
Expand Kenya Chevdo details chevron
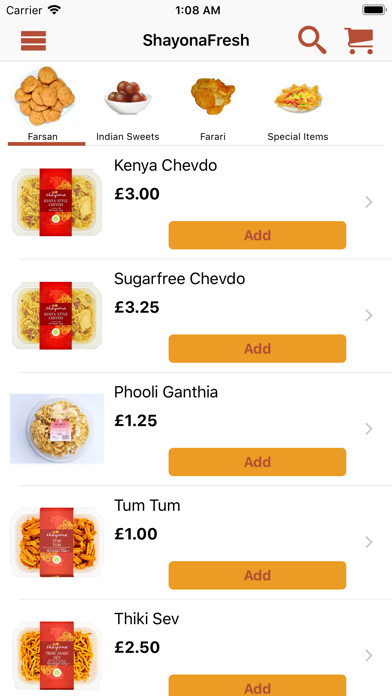(x=368, y=202)
